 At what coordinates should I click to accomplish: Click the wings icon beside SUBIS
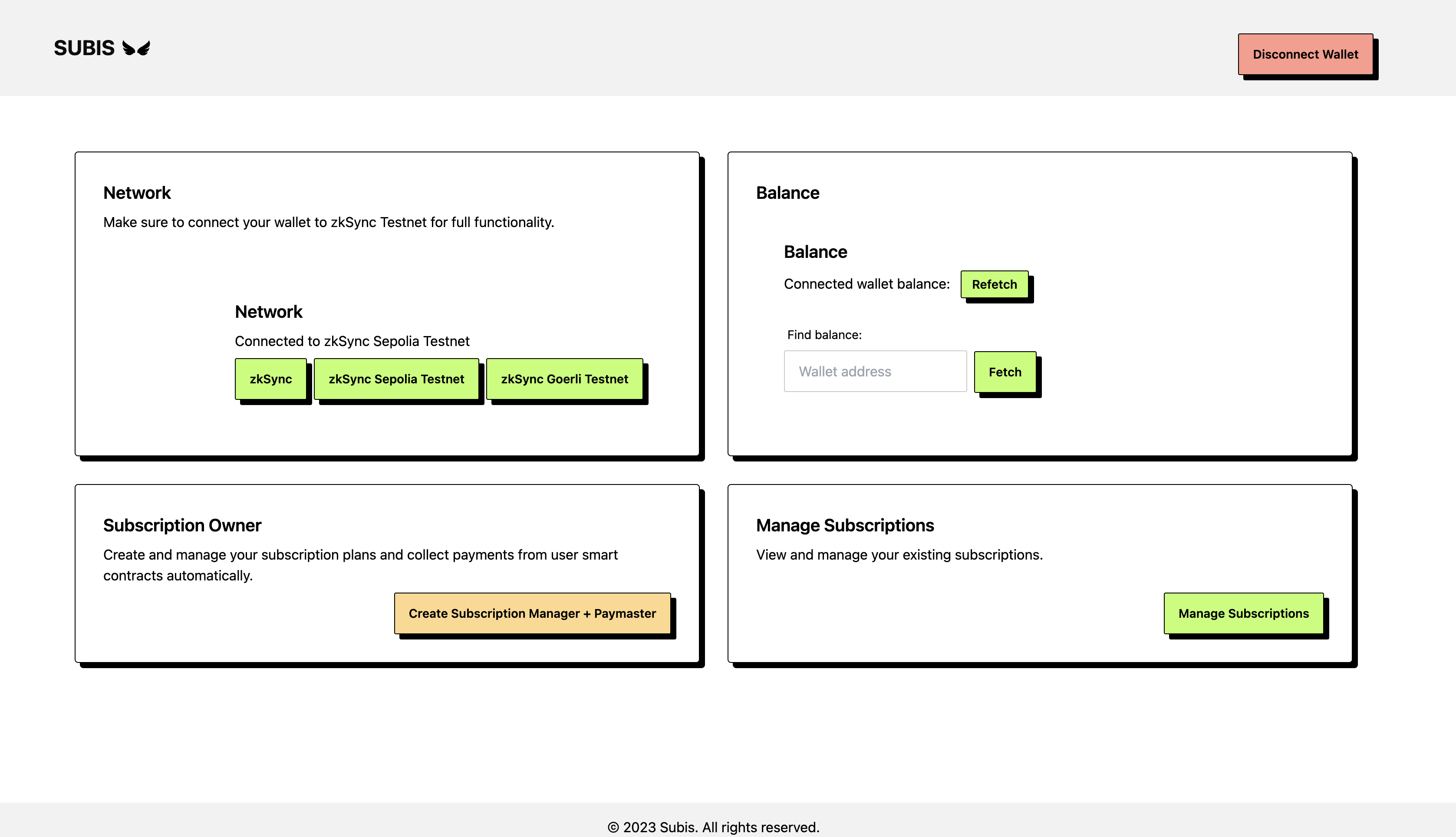point(136,48)
